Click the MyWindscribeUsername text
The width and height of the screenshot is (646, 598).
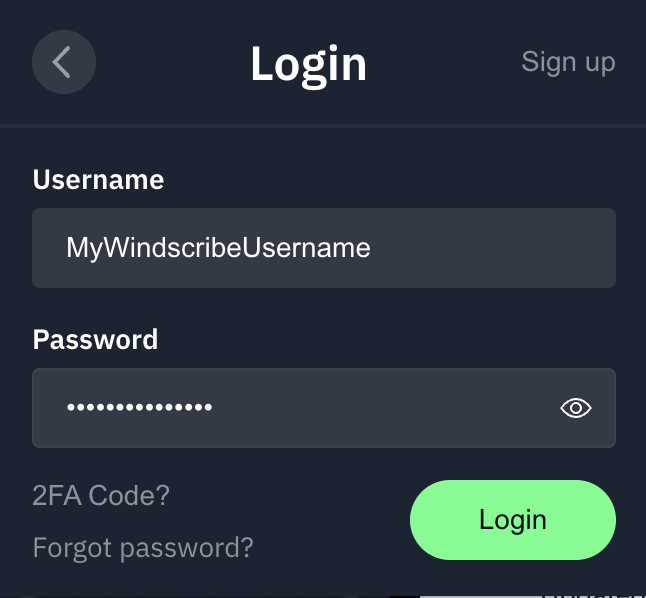tap(218, 248)
